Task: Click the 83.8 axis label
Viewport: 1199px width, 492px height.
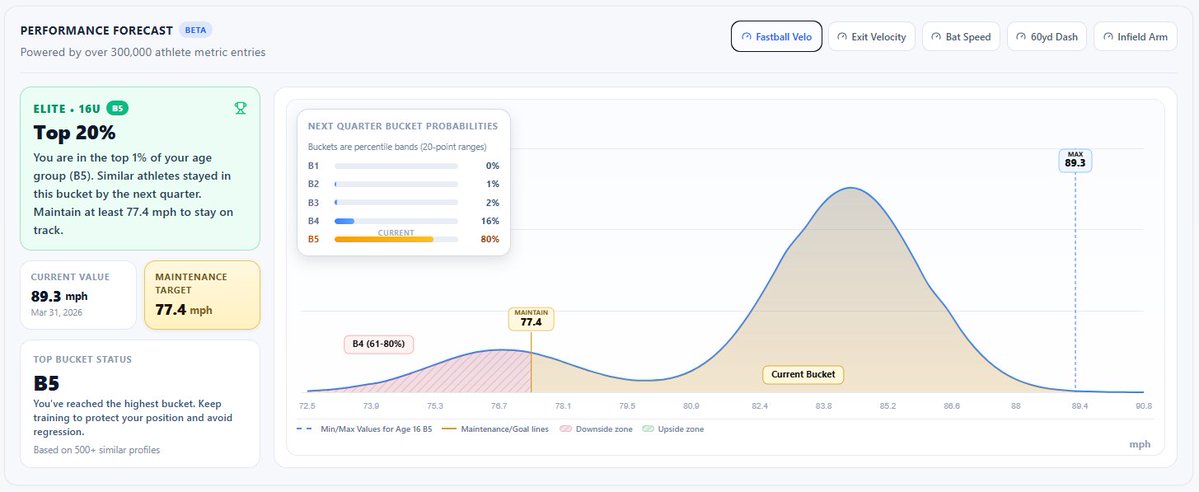Action: 824,406
